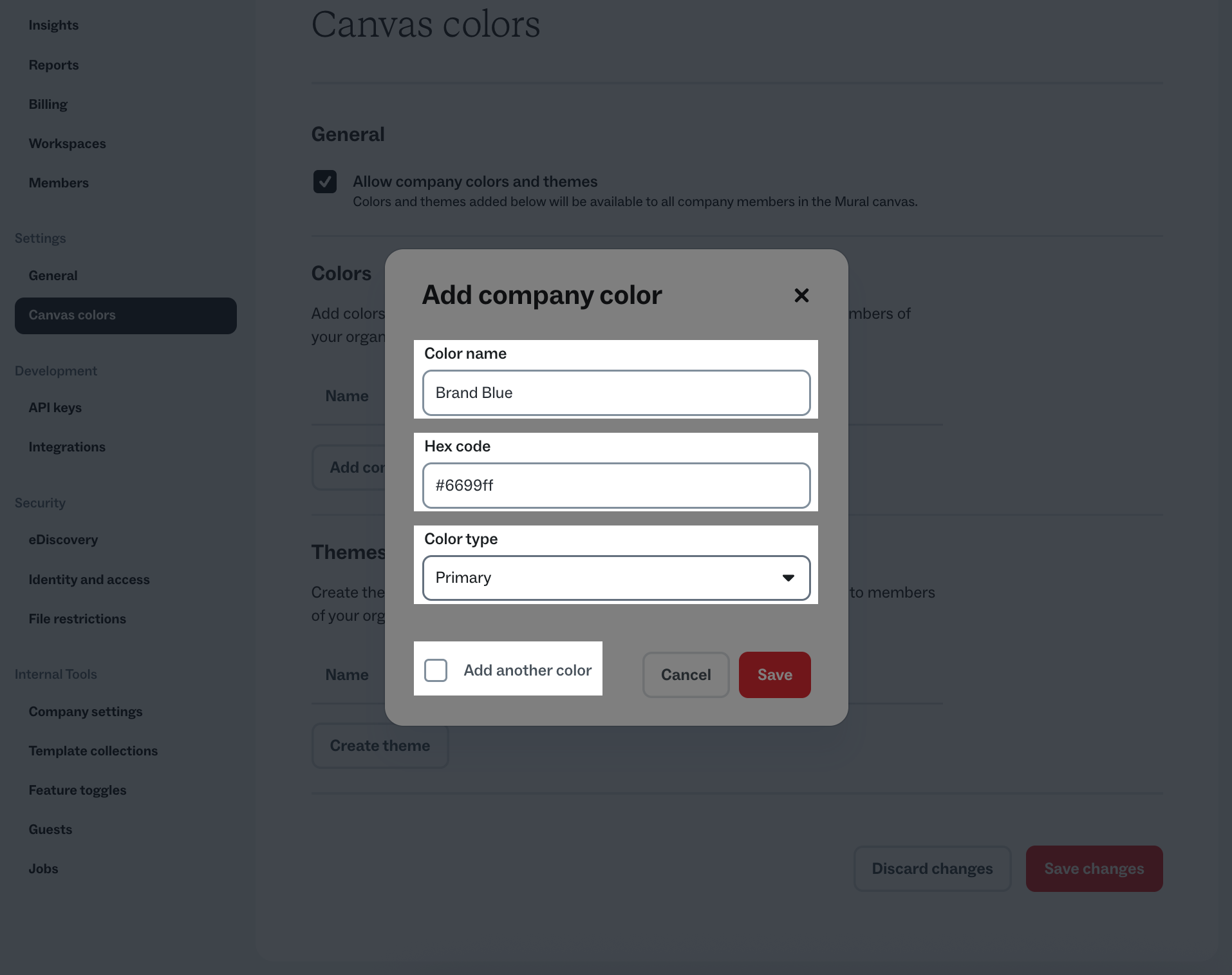Open Members in the sidebar
1232x975 pixels.
[59, 183]
